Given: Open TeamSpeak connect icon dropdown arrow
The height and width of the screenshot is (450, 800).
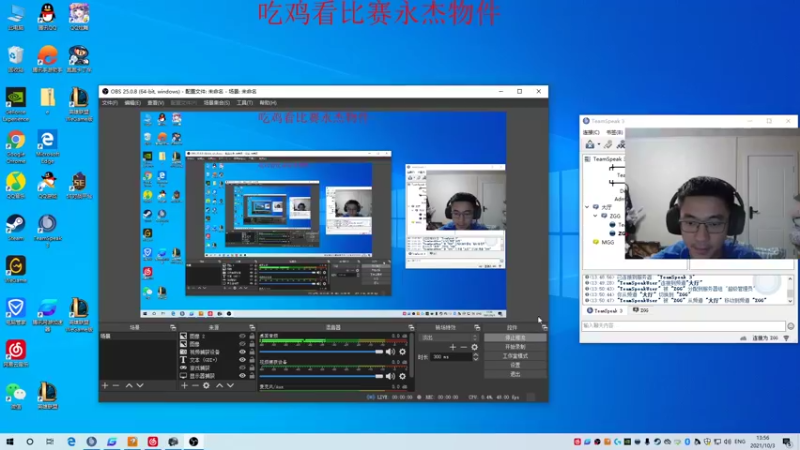Looking at the screenshot, I should click(x=599, y=145).
